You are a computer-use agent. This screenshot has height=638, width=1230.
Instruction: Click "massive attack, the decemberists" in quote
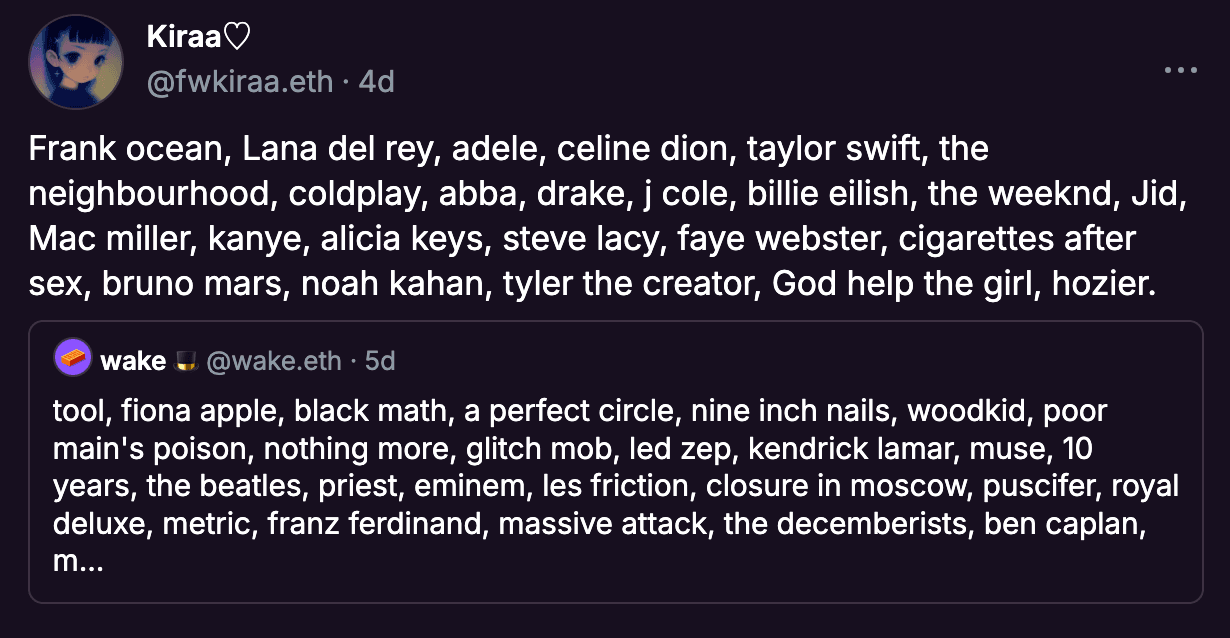(735, 524)
